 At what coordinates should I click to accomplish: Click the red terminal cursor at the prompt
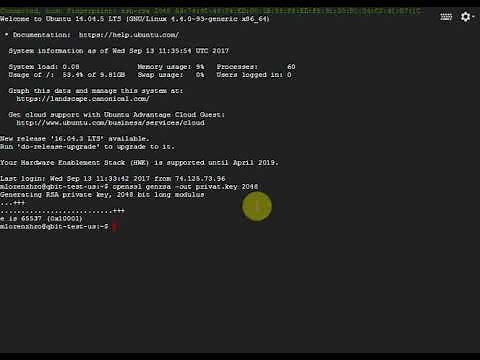pos(115,227)
